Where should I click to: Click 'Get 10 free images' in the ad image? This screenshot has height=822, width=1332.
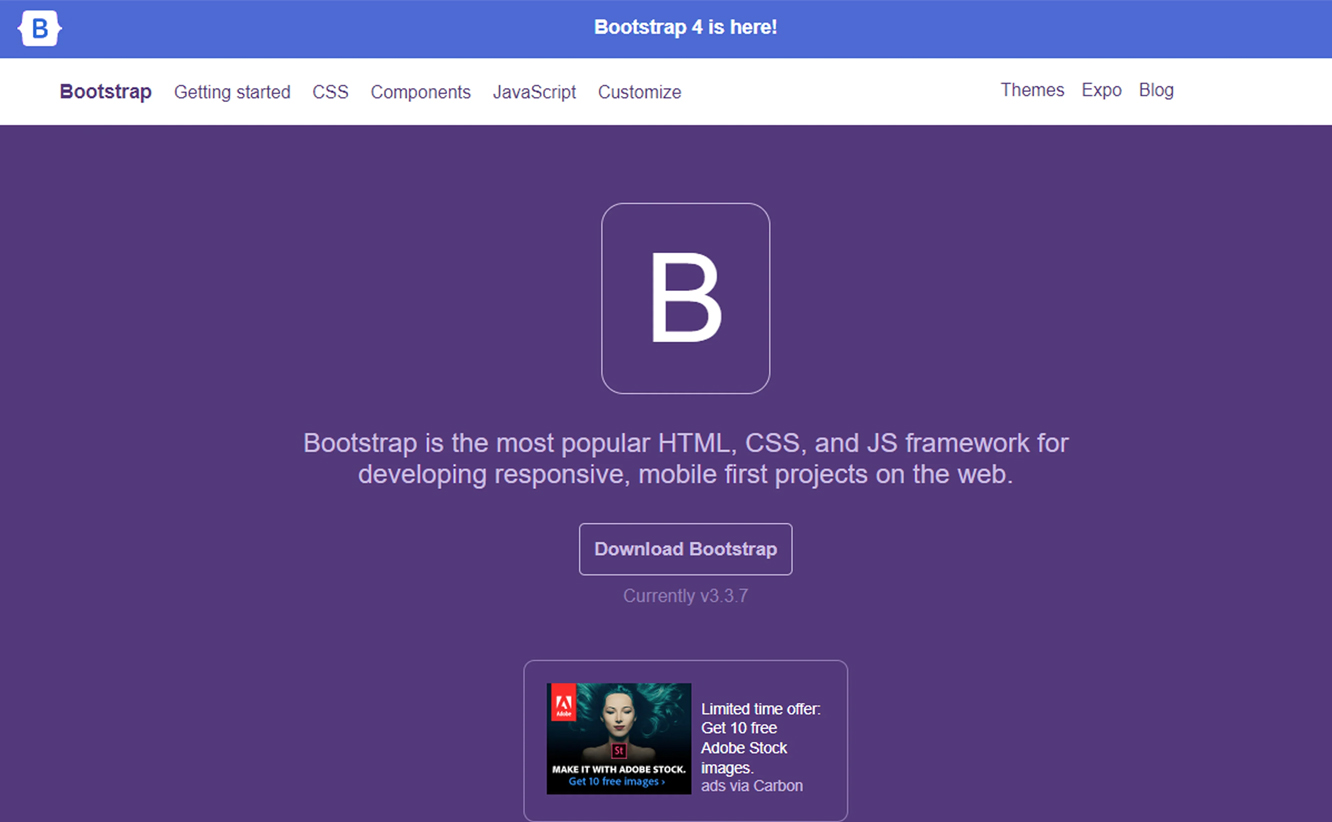click(617, 782)
